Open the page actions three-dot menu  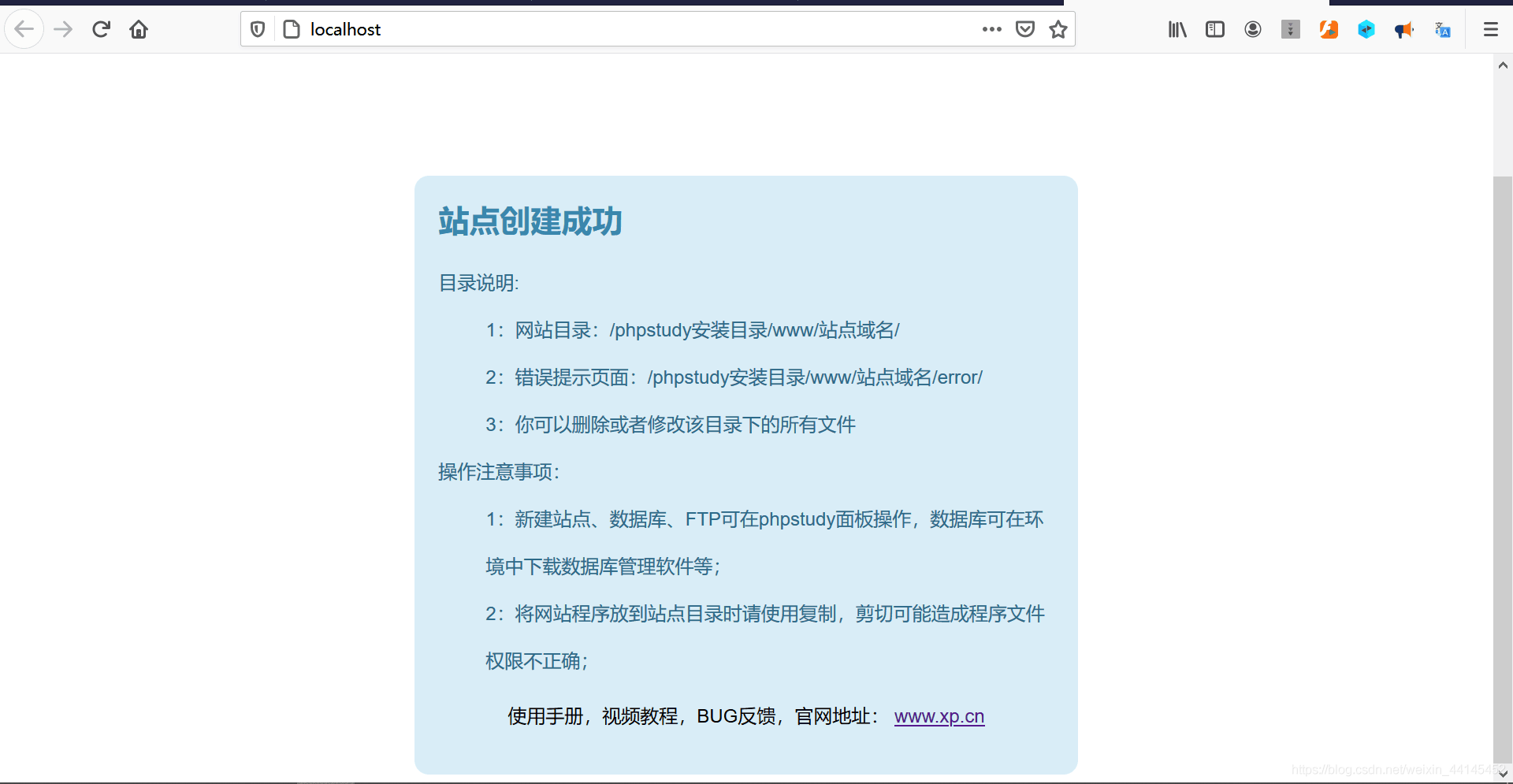click(x=991, y=30)
